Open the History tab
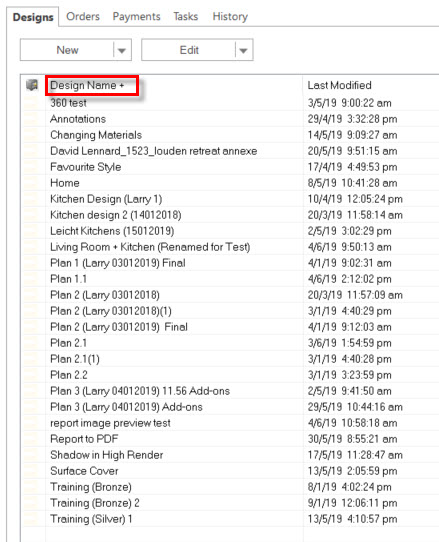This screenshot has width=439, height=542. point(230,17)
